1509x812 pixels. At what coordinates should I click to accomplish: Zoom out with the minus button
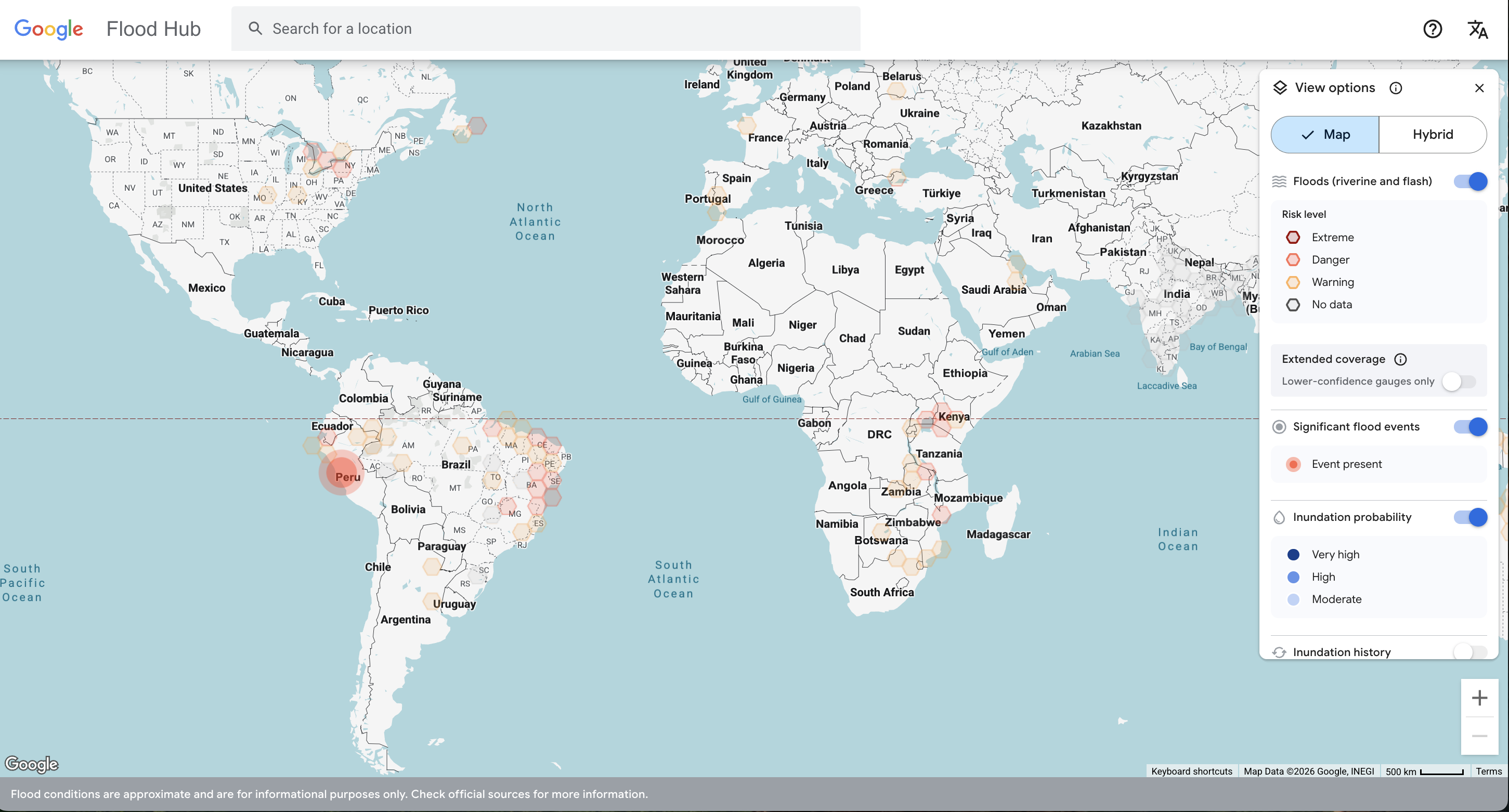click(x=1479, y=736)
